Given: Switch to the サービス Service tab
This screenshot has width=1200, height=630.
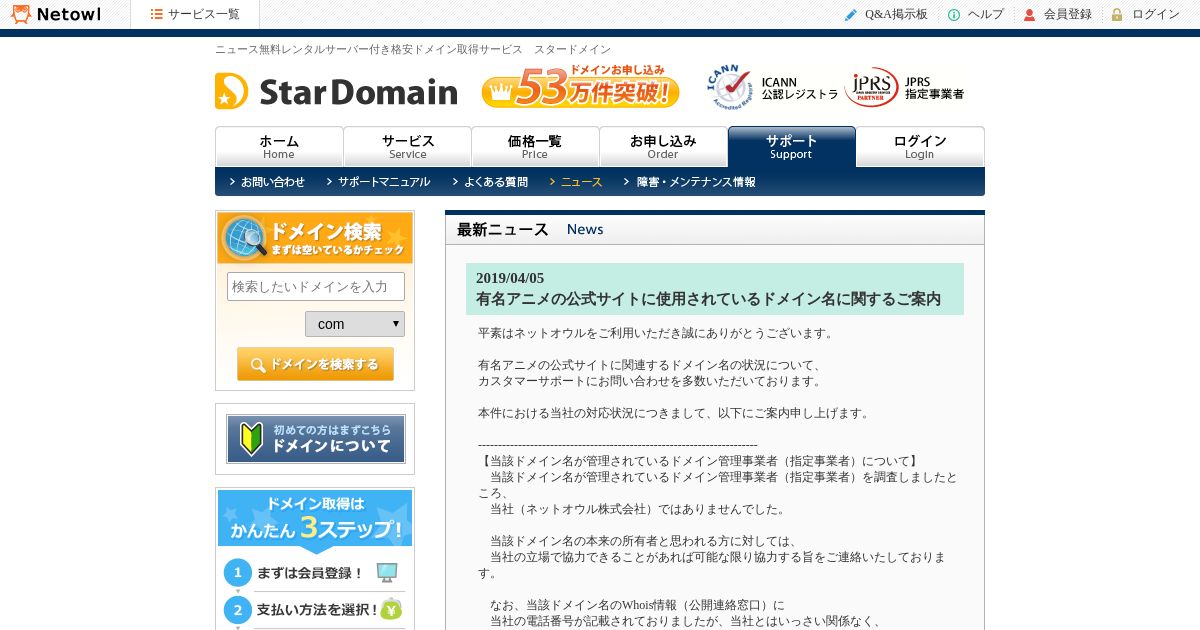Looking at the screenshot, I should pos(407,146).
